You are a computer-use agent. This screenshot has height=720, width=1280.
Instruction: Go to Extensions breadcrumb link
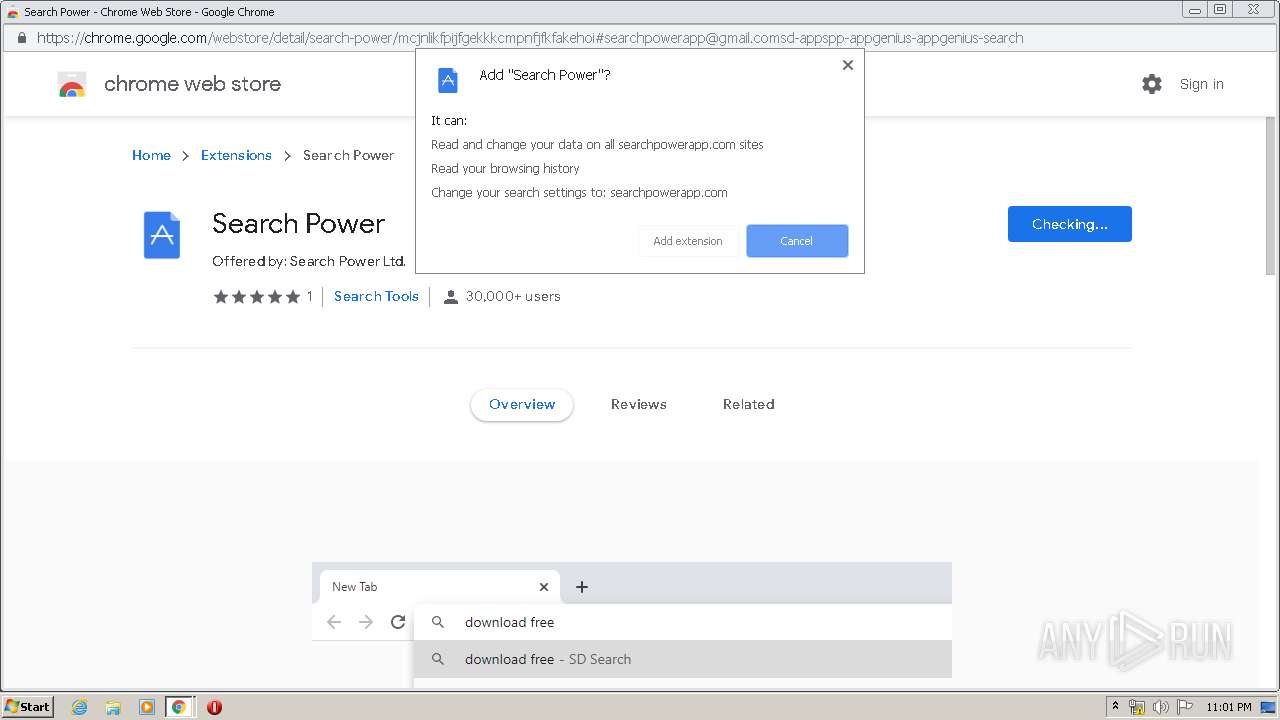[x=236, y=155]
